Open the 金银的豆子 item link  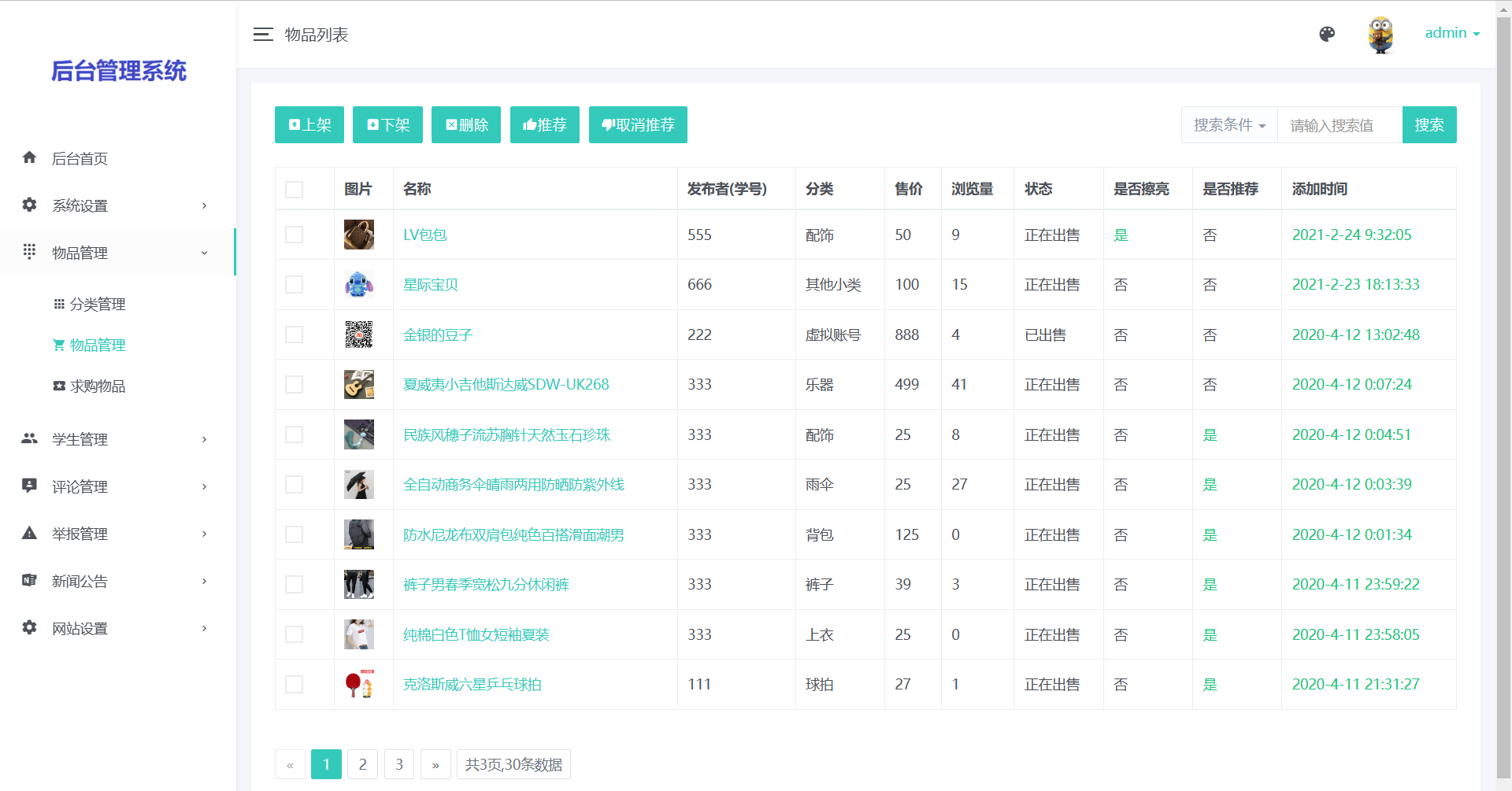pyautogui.click(x=438, y=335)
